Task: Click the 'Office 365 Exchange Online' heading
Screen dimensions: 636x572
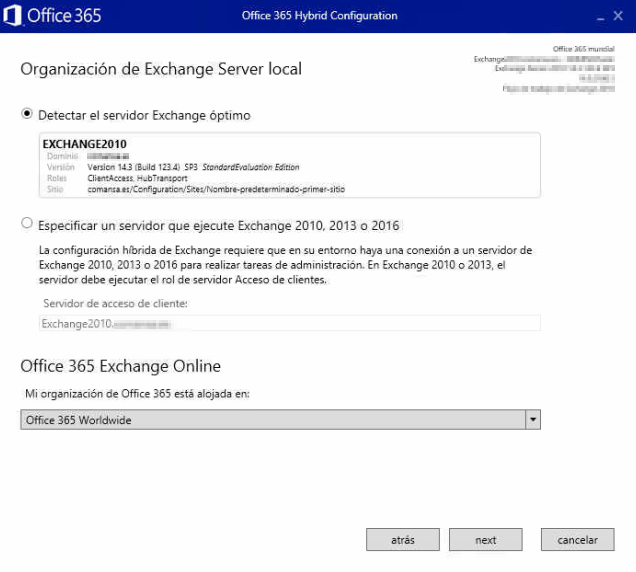Action: pyautogui.click(x=120, y=366)
